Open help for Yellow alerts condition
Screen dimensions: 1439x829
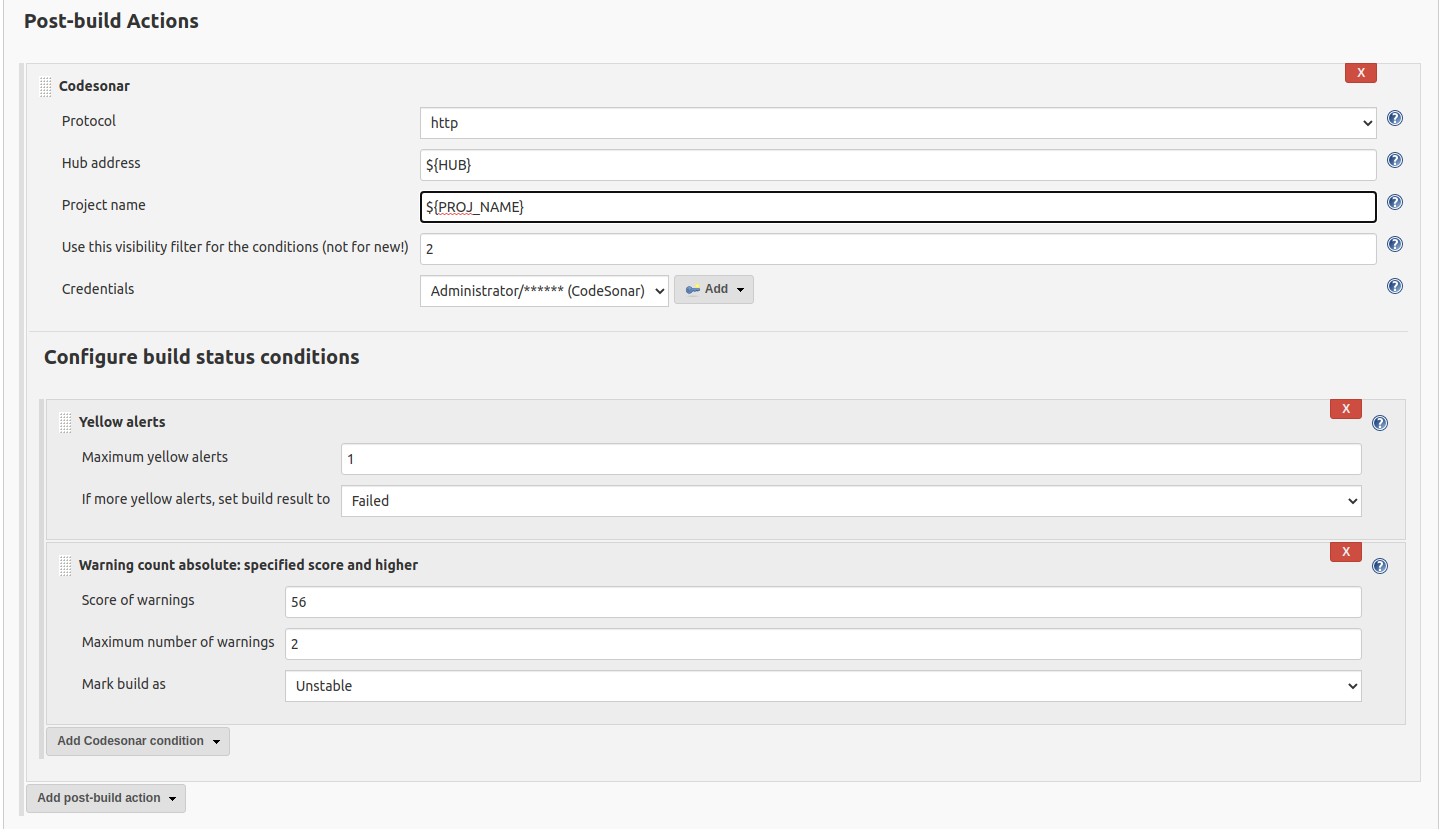[1380, 423]
